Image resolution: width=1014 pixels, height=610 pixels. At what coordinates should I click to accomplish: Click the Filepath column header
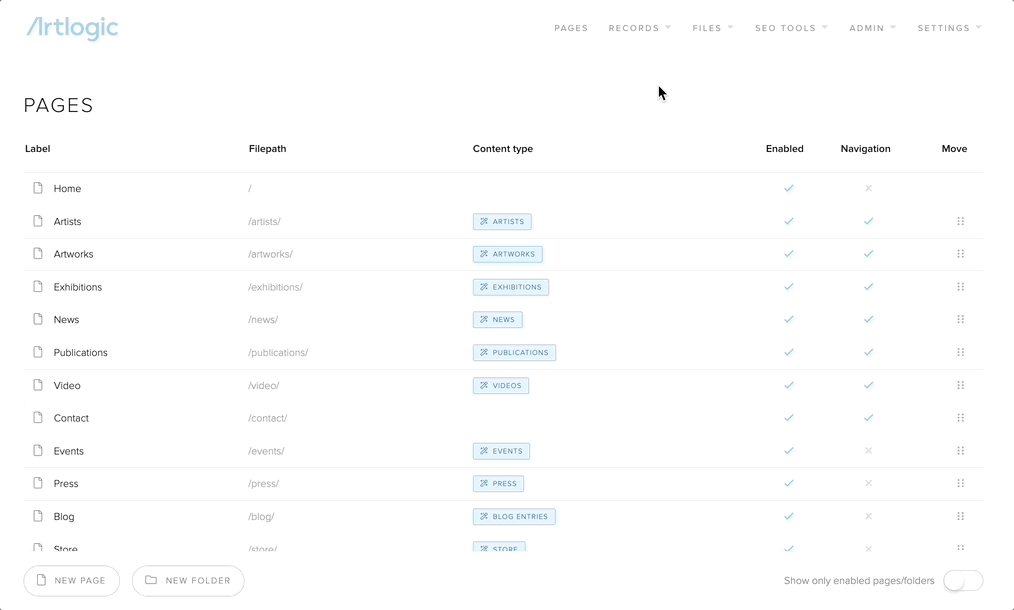(268, 149)
